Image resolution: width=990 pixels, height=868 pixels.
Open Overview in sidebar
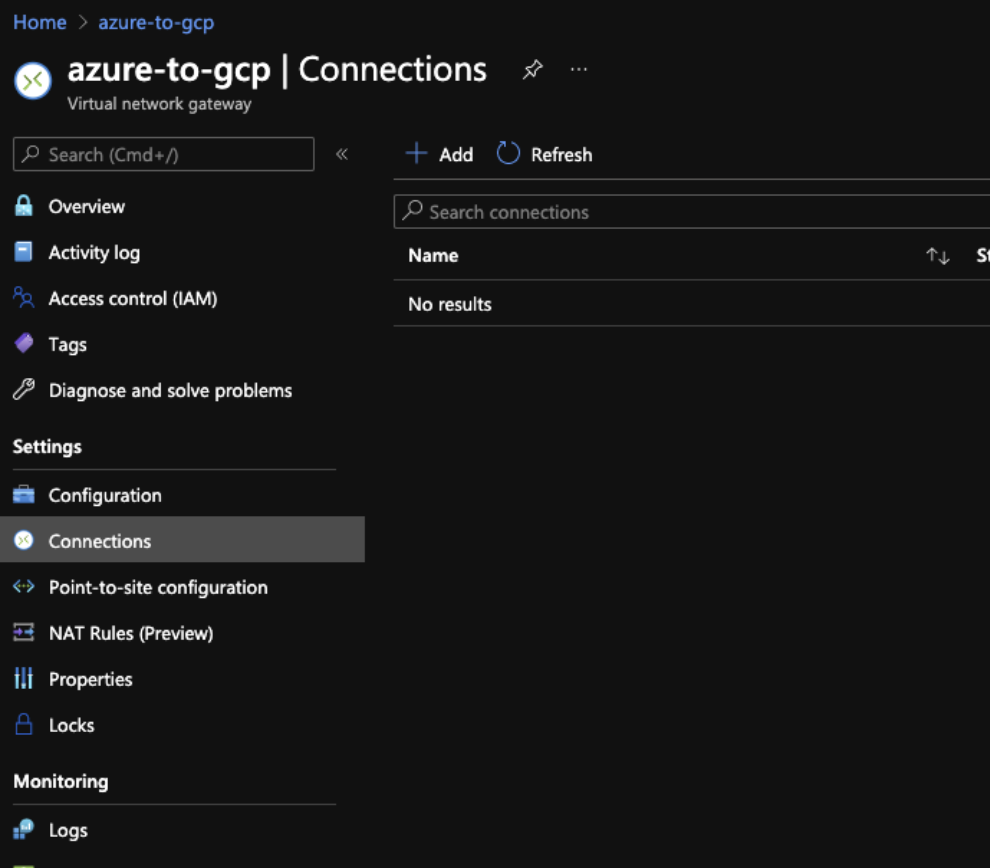point(86,207)
